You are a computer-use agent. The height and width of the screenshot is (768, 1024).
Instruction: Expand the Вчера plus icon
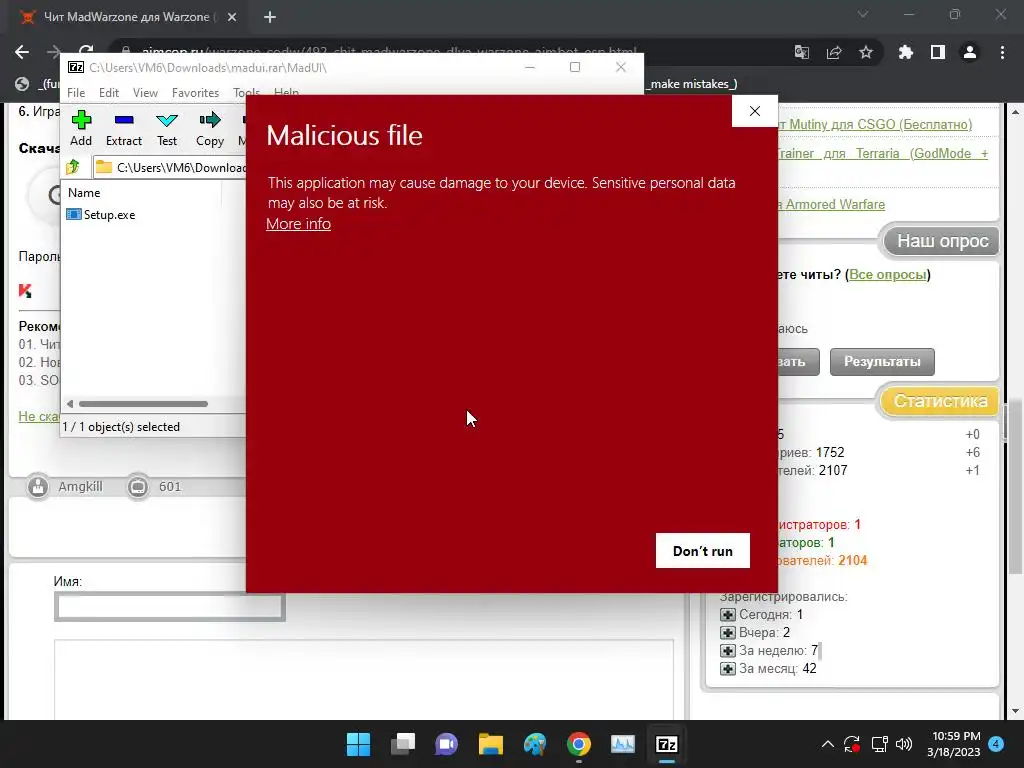click(x=727, y=633)
